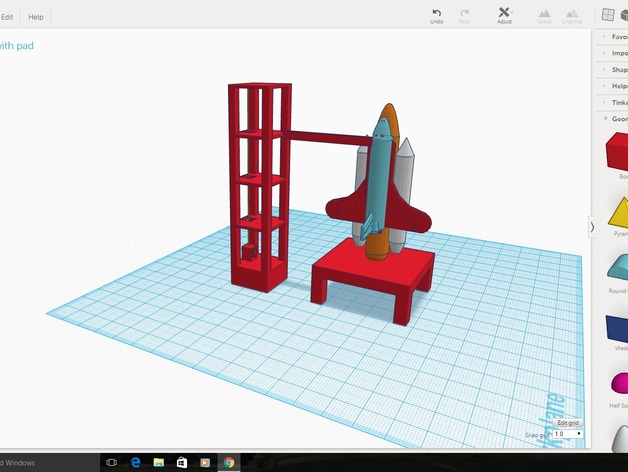Collapse the Geometric shapes section
The image size is (628, 472).
614,118
